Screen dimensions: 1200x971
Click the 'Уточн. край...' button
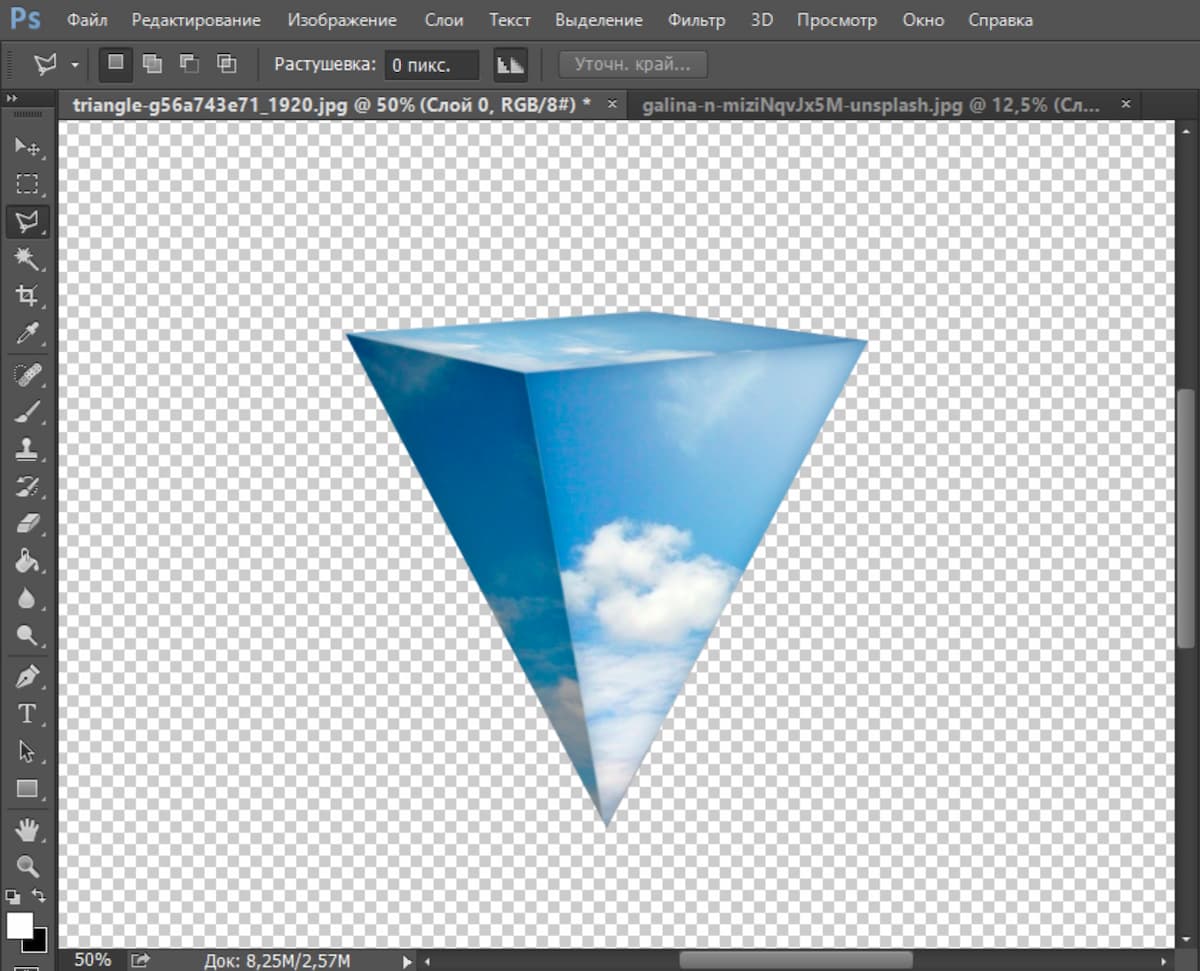point(632,65)
